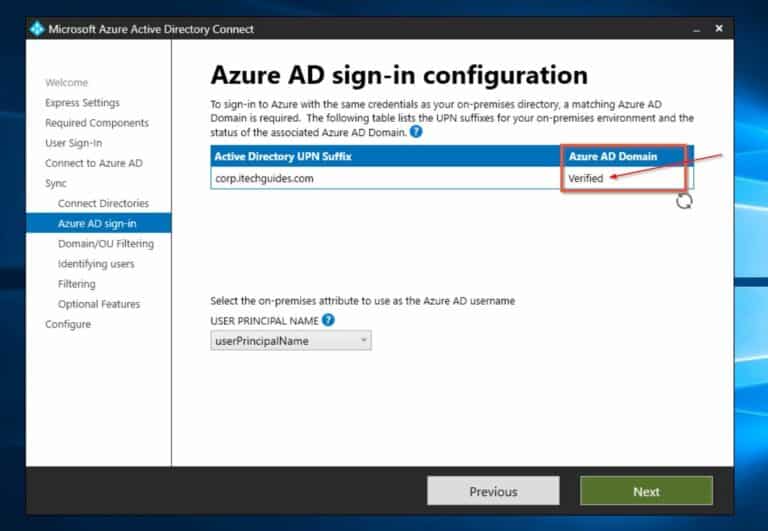Go to the Welcome step

click(67, 82)
